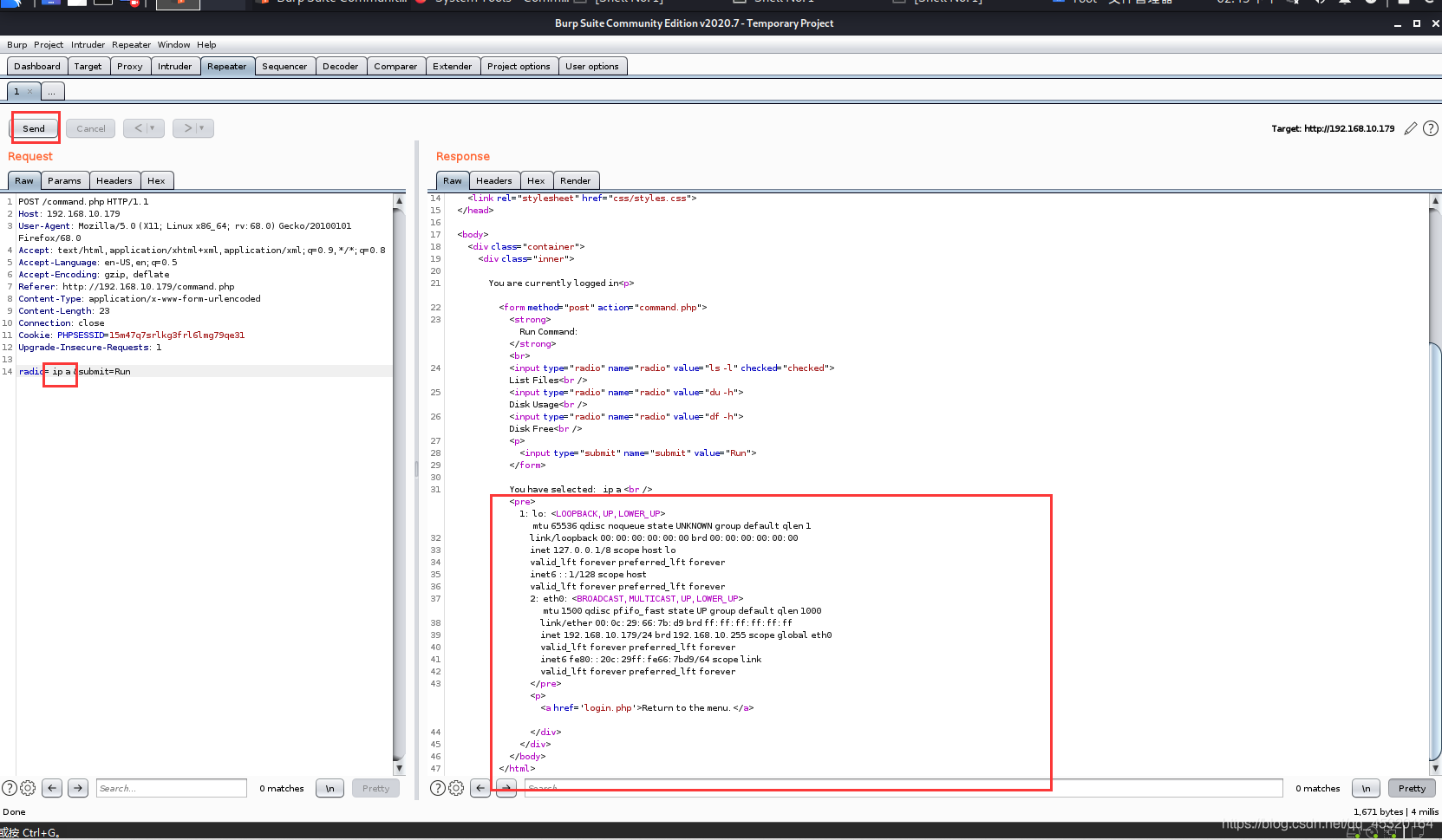Click response scrollbar down arrow
The image size is (1442, 840).
pyautogui.click(x=1435, y=768)
